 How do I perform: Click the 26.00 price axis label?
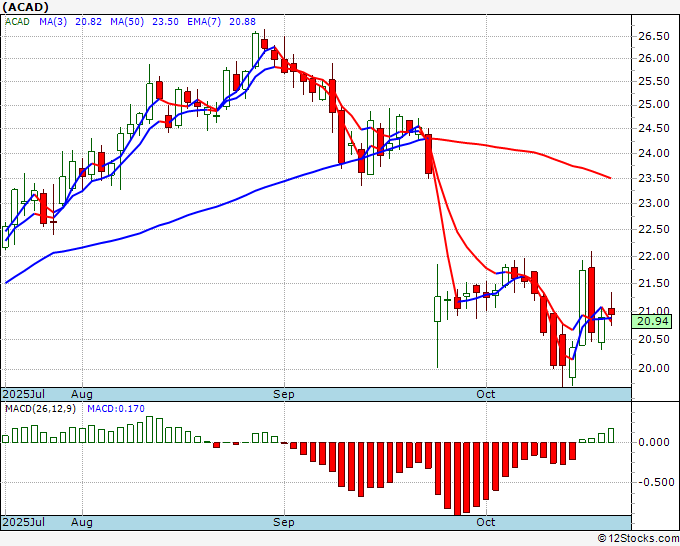[654, 58]
